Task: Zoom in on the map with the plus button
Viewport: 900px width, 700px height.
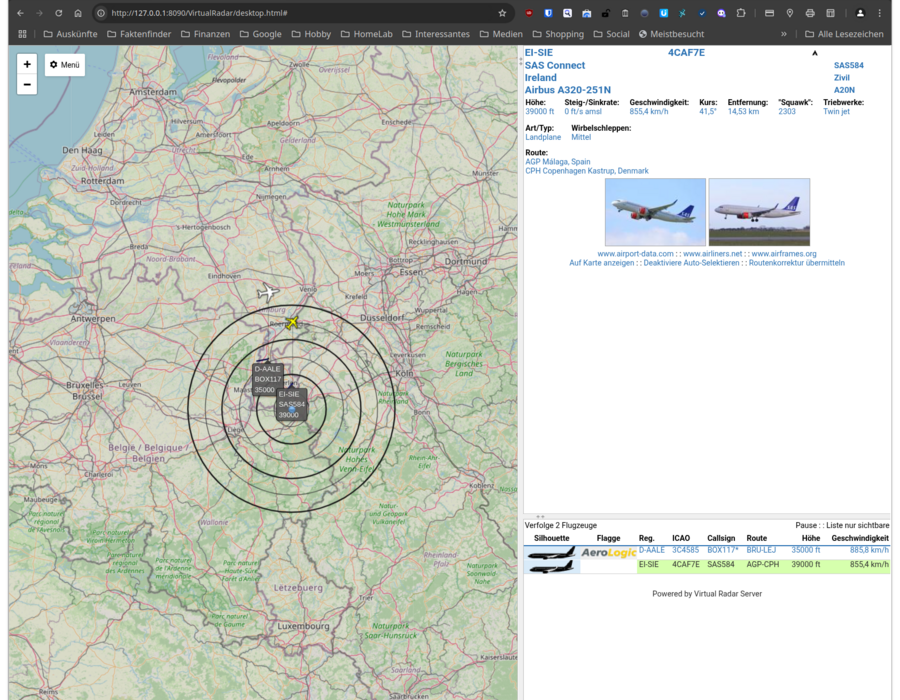Action: 27,64
